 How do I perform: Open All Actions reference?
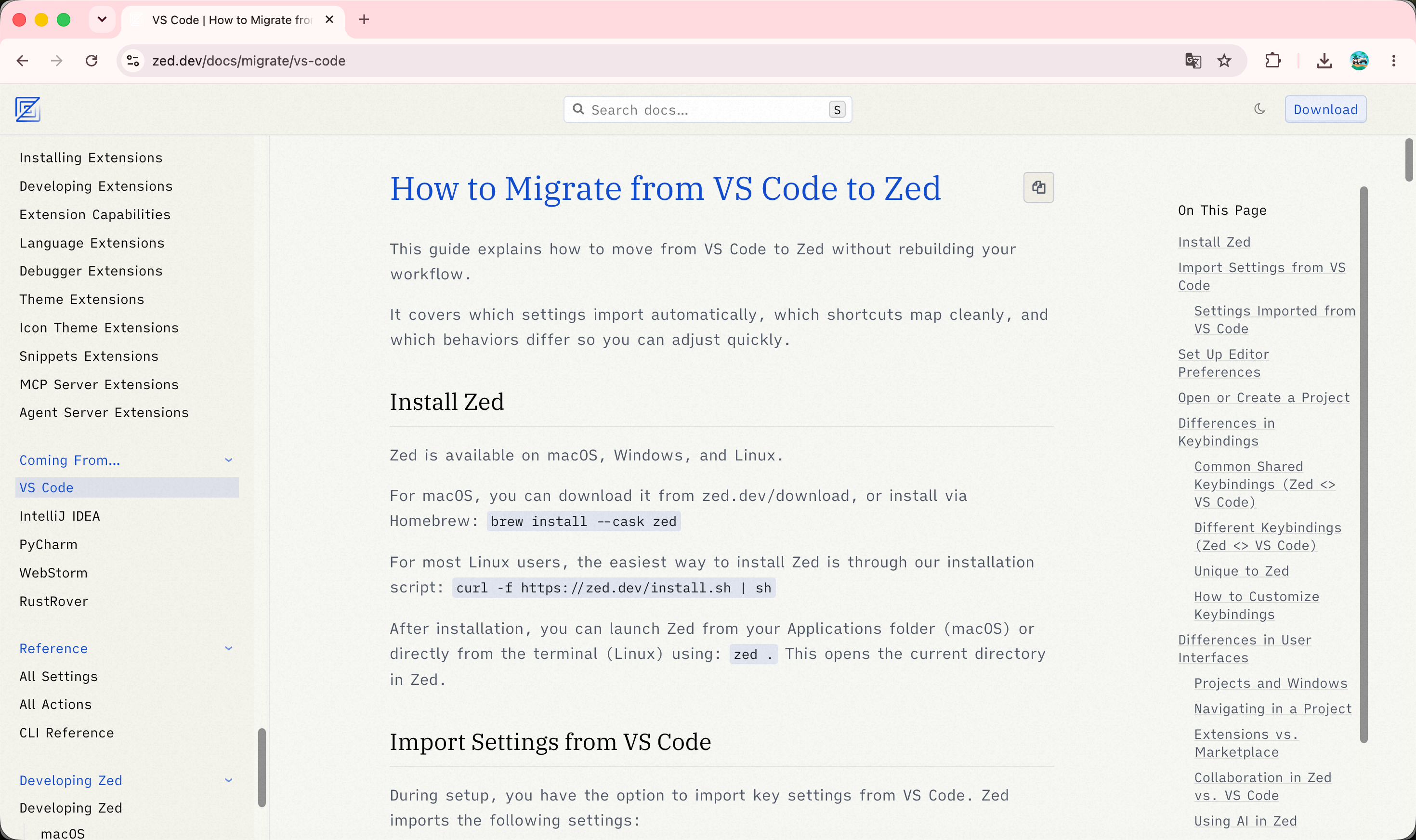point(55,704)
